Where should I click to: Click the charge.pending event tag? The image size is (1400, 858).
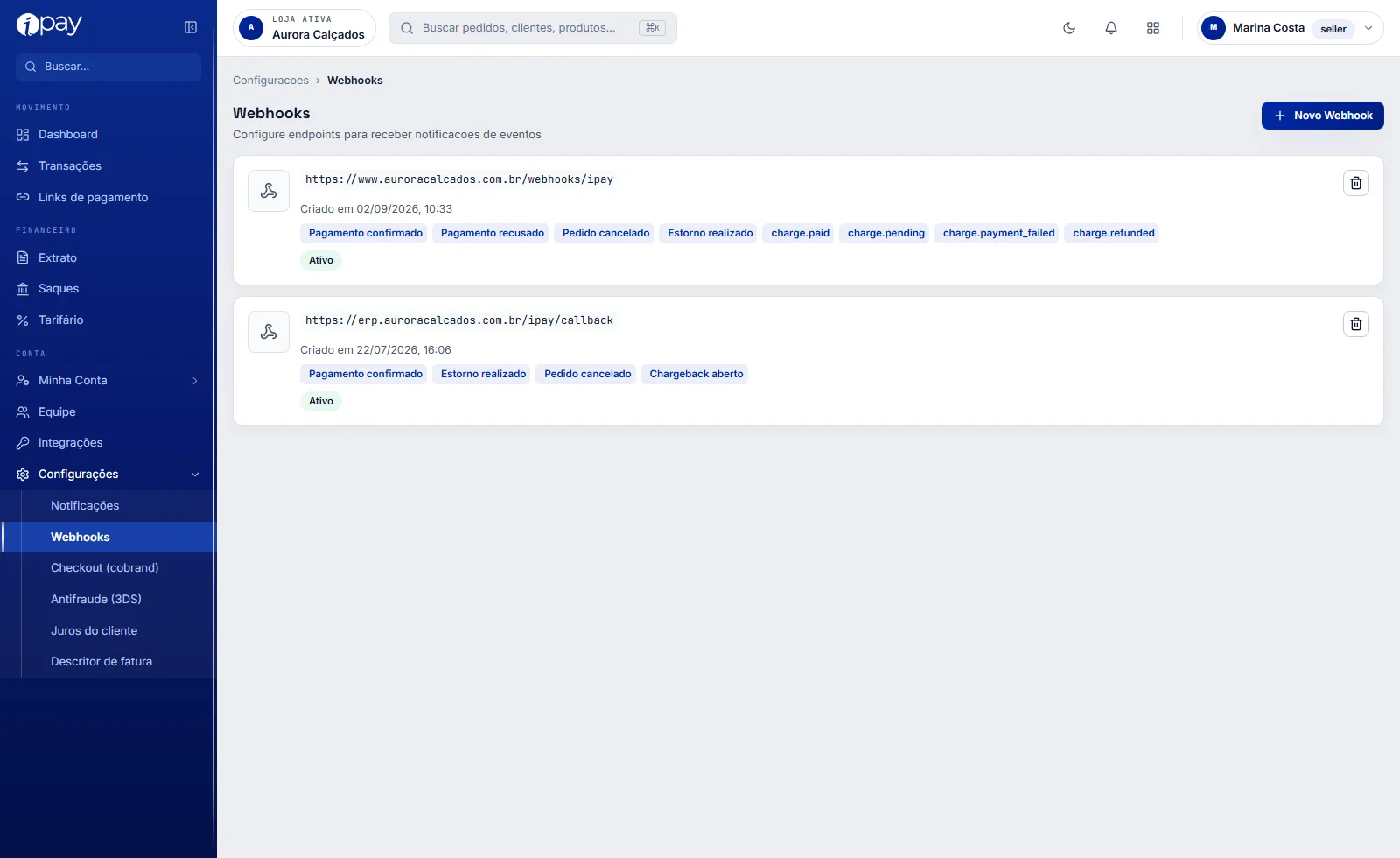tap(885, 233)
